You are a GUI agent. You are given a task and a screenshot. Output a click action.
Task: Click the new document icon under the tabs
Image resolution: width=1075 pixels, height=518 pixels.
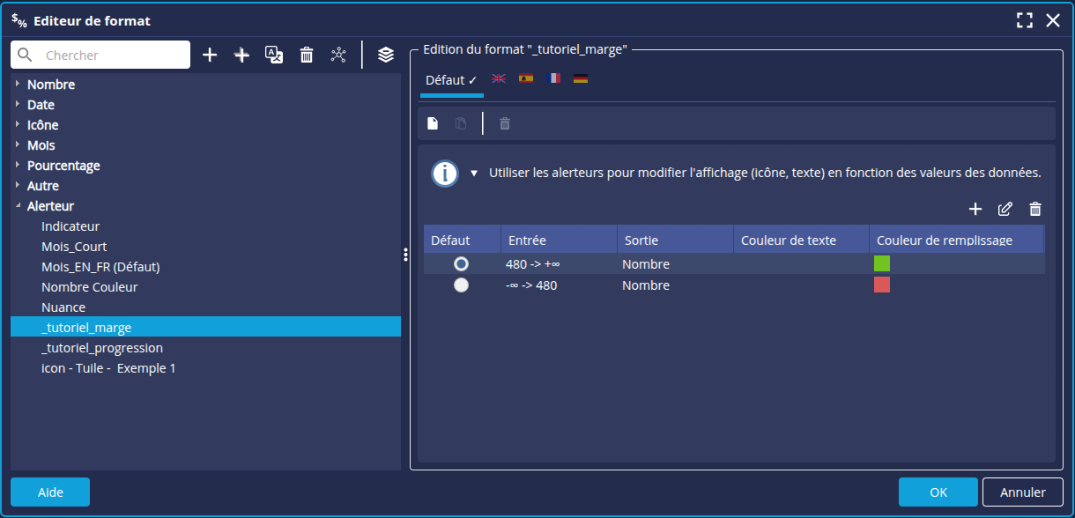point(433,123)
